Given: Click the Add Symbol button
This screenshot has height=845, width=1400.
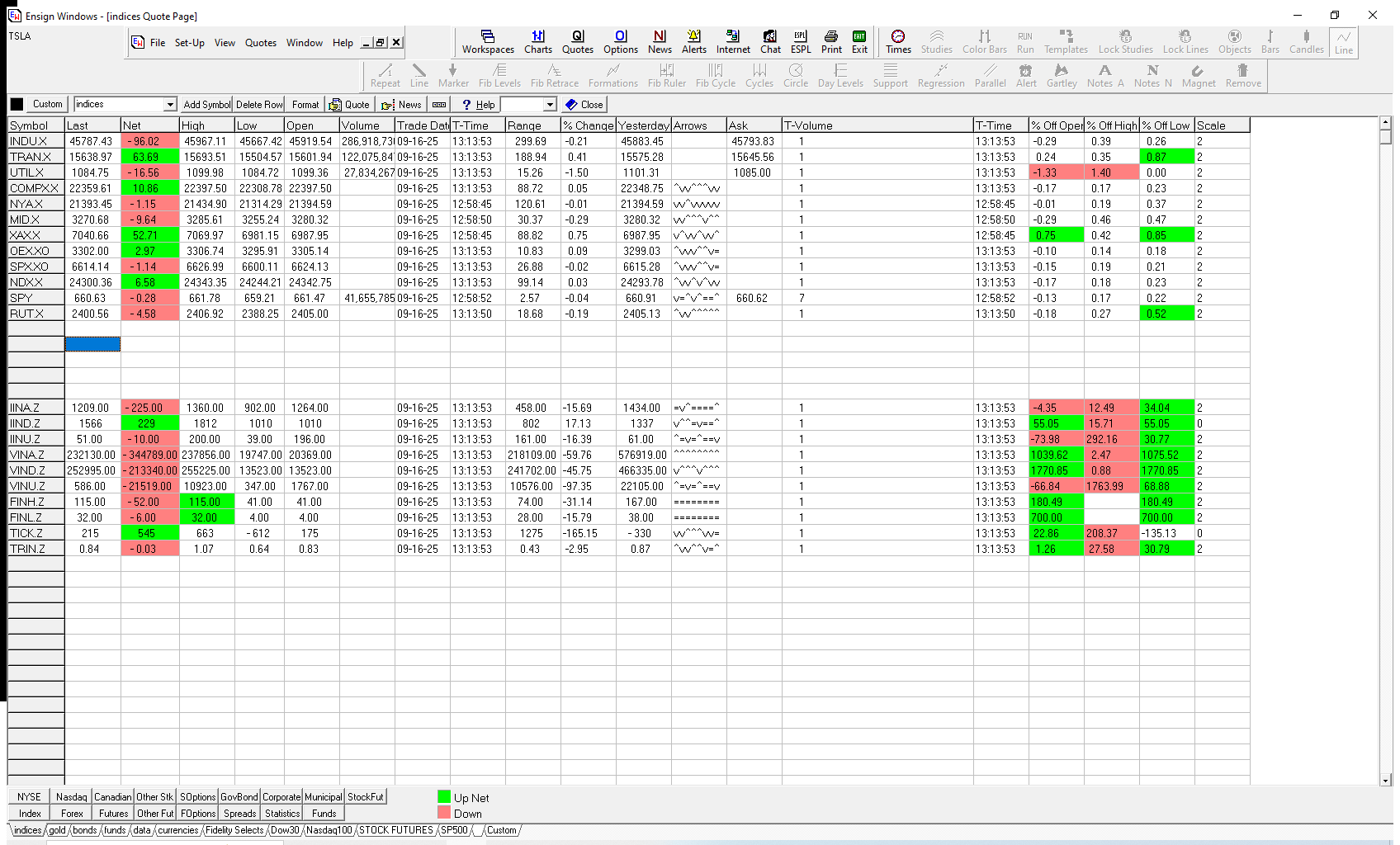Looking at the screenshot, I should (206, 105).
